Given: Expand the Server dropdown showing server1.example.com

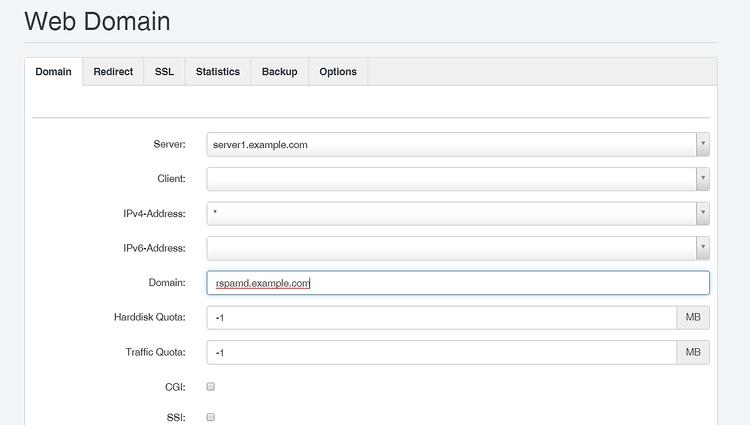Looking at the screenshot, I should pyautogui.click(x=458, y=144).
